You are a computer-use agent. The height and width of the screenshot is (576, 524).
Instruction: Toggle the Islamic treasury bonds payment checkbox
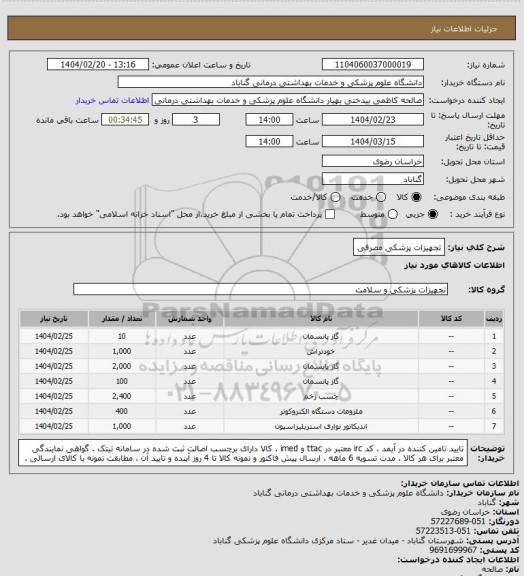330,214
